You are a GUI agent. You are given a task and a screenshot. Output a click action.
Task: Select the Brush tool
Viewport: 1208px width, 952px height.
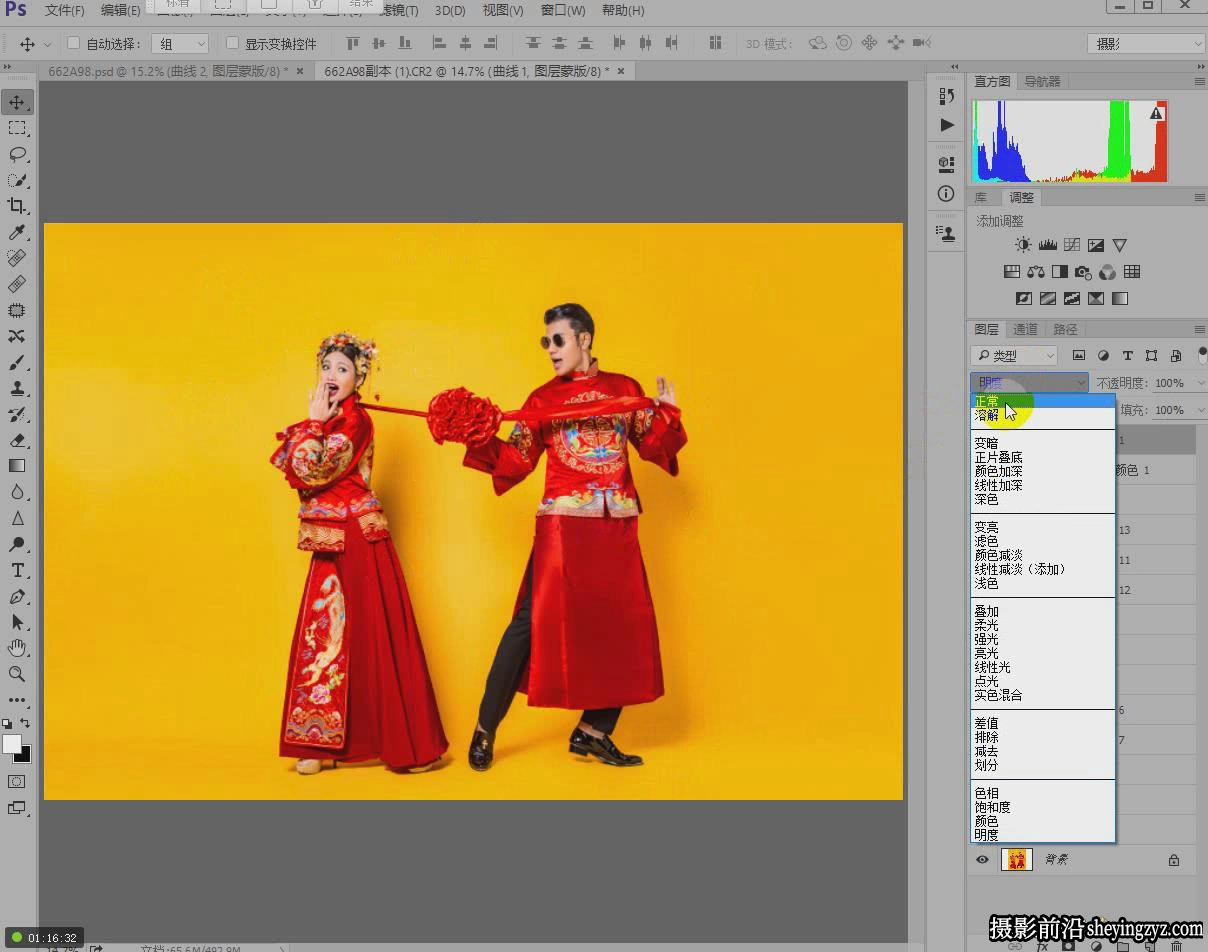[17, 362]
